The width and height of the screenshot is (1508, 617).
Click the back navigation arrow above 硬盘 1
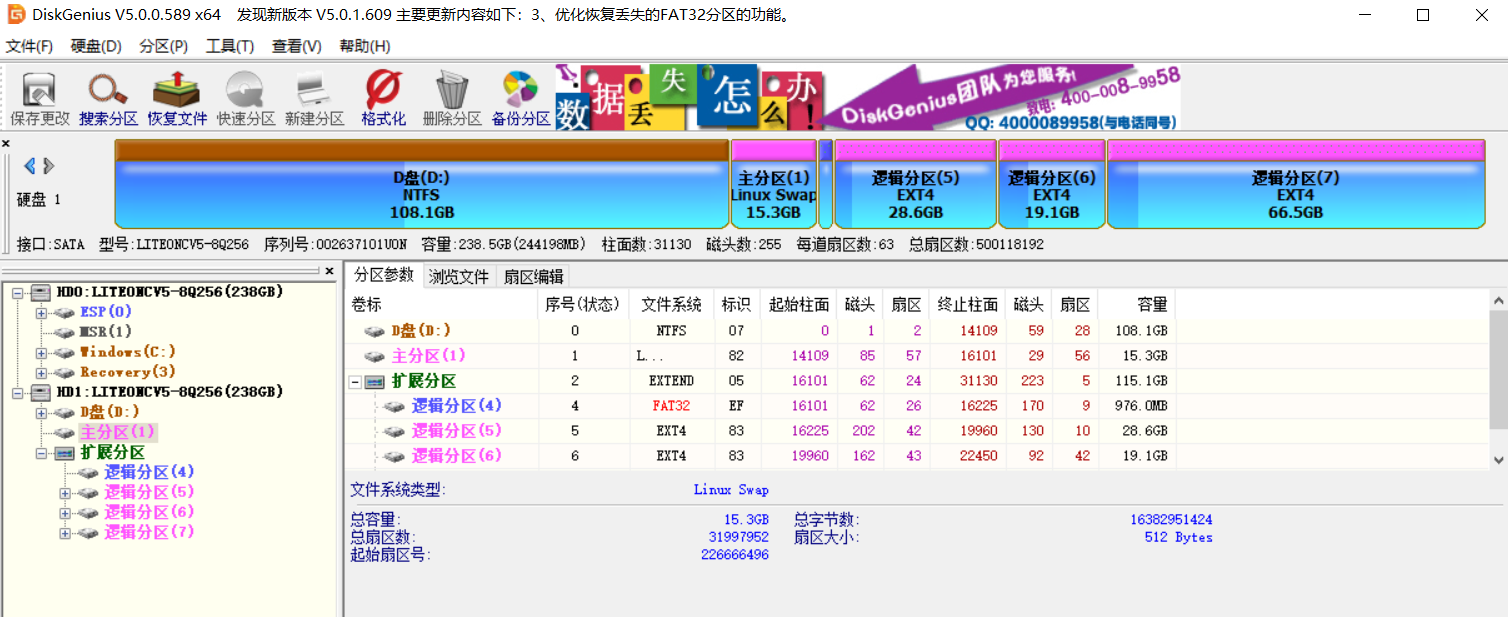tap(29, 167)
